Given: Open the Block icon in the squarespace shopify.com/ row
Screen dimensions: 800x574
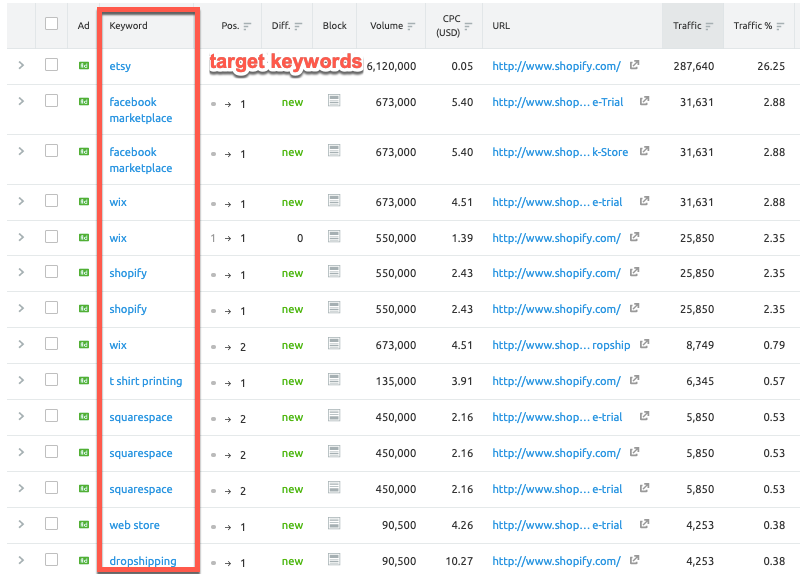Looking at the screenshot, I should 334,451.
